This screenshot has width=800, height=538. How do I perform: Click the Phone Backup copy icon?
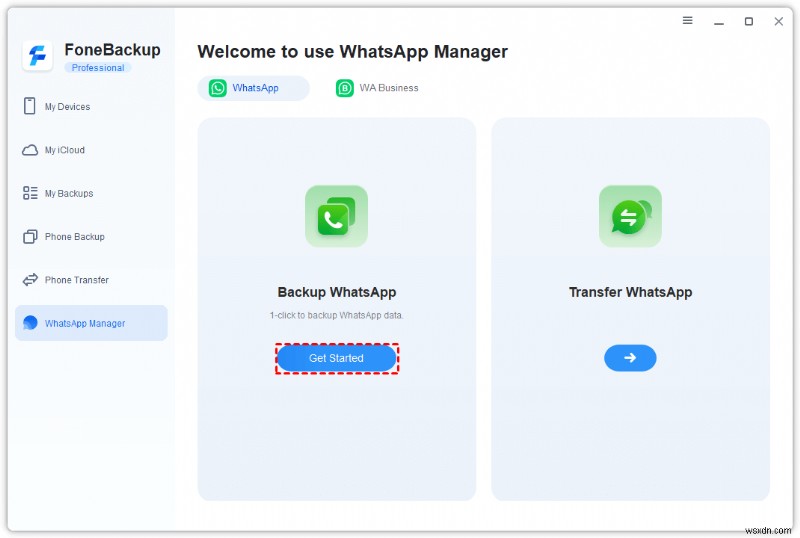pyautogui.click(x=30, y=236)
